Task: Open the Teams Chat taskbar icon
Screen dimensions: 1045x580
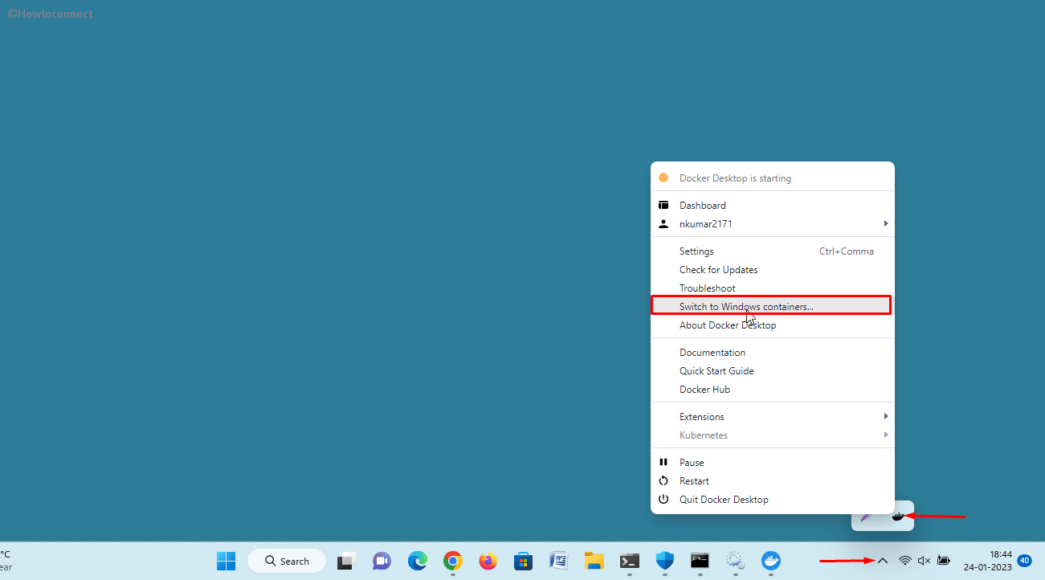Action: 381,561
